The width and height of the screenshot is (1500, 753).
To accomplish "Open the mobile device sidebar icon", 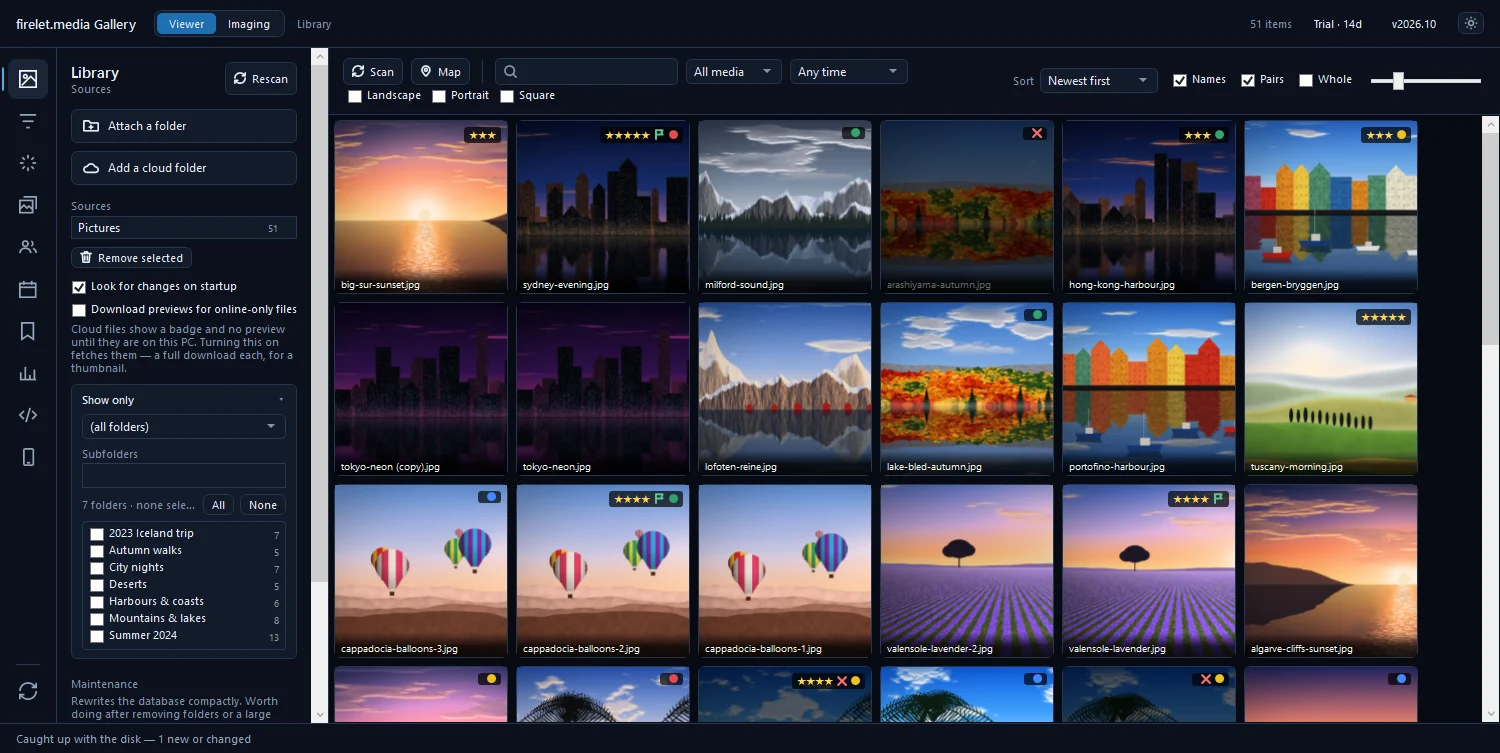I will tap(28, 457).
